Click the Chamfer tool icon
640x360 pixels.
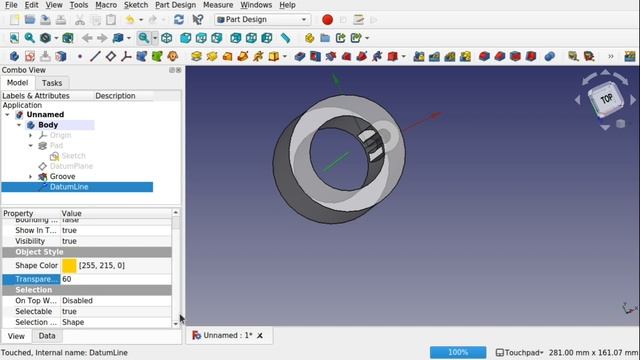click(500, 56)
